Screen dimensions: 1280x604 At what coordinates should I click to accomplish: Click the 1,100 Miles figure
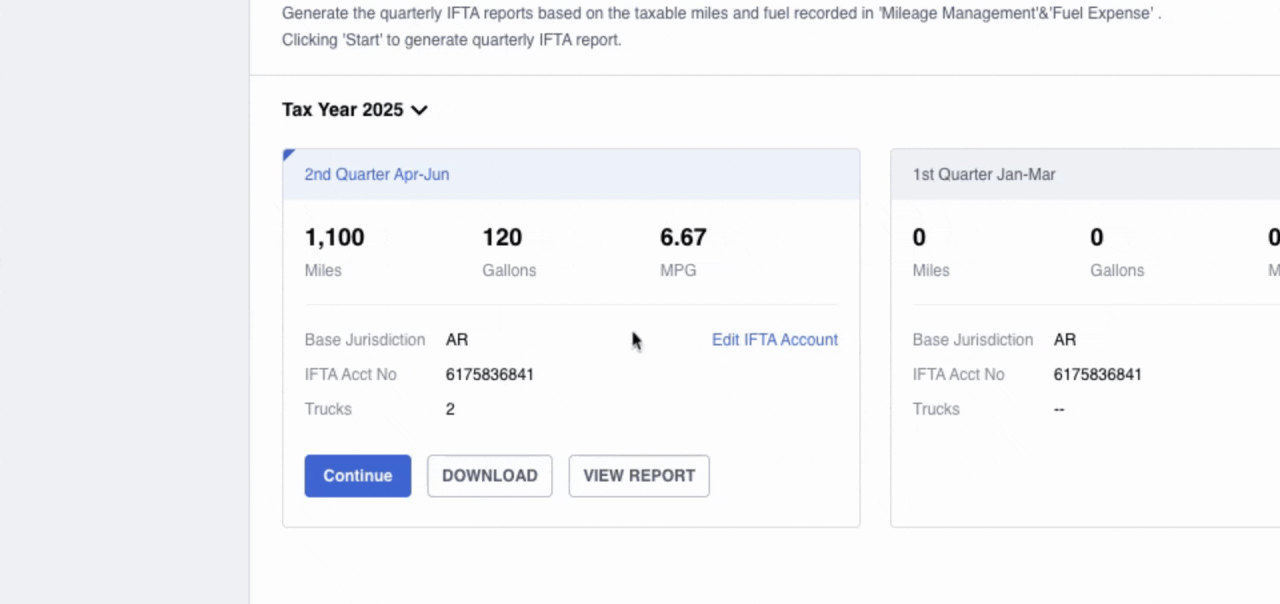(334, 238)
